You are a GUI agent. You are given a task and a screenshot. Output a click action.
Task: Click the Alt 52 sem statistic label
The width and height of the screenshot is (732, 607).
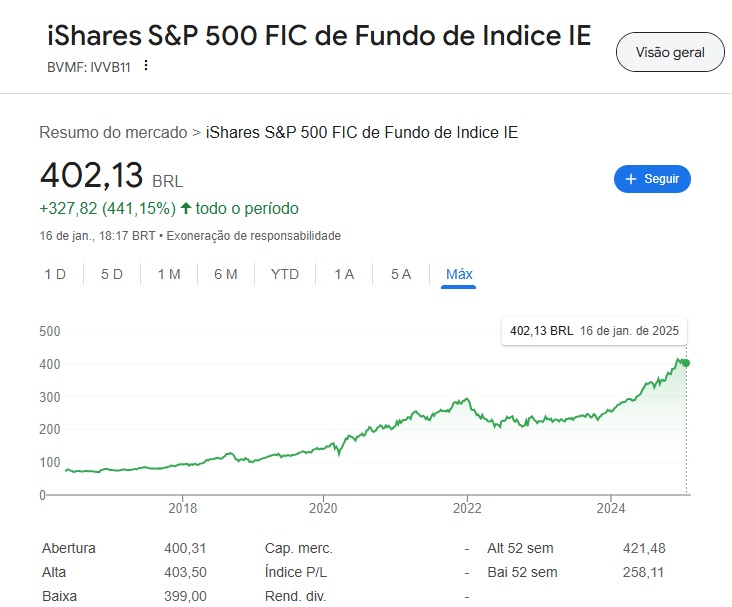click(520, 549)
